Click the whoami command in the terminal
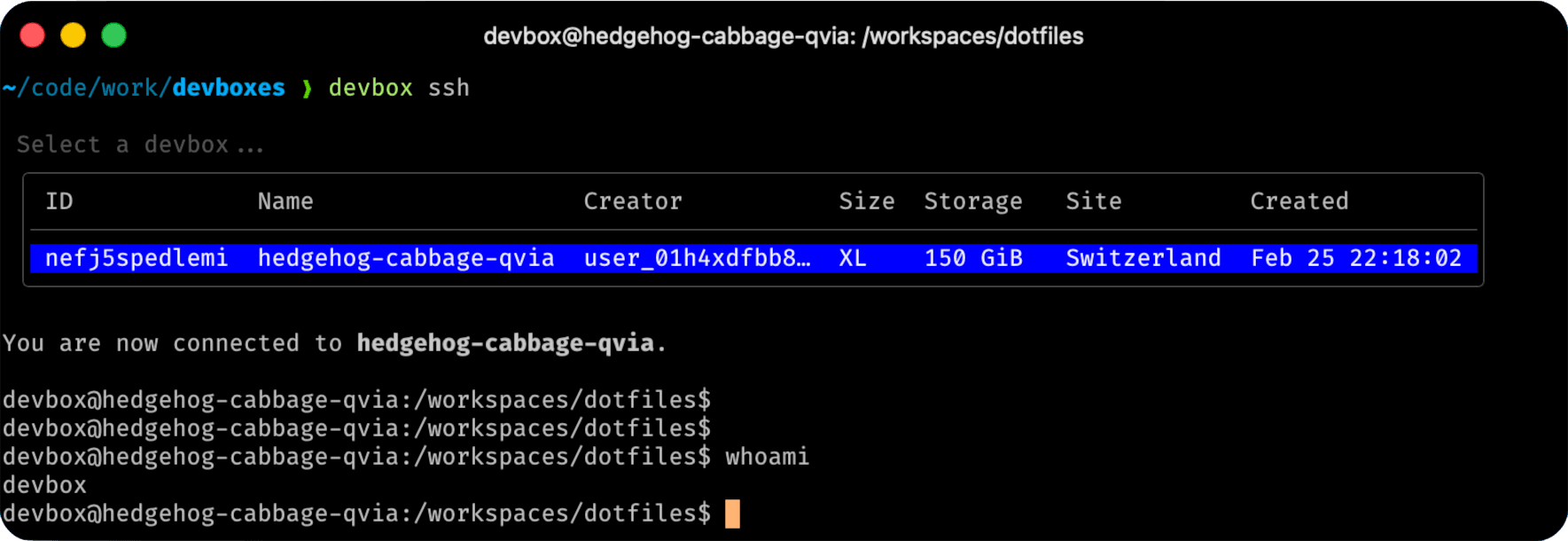Image resolution: width=1568 pixels, height=541 pixels. pos(766,456)
